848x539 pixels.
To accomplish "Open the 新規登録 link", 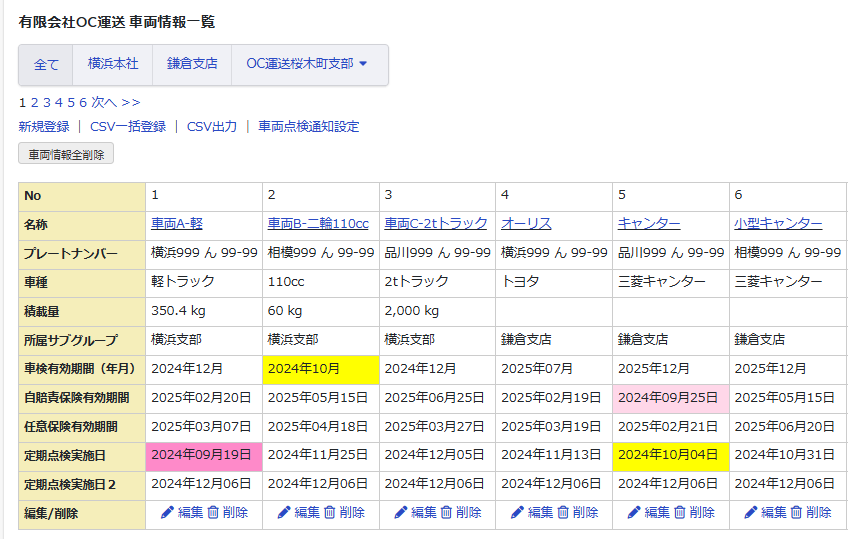I will click(44, 127).
